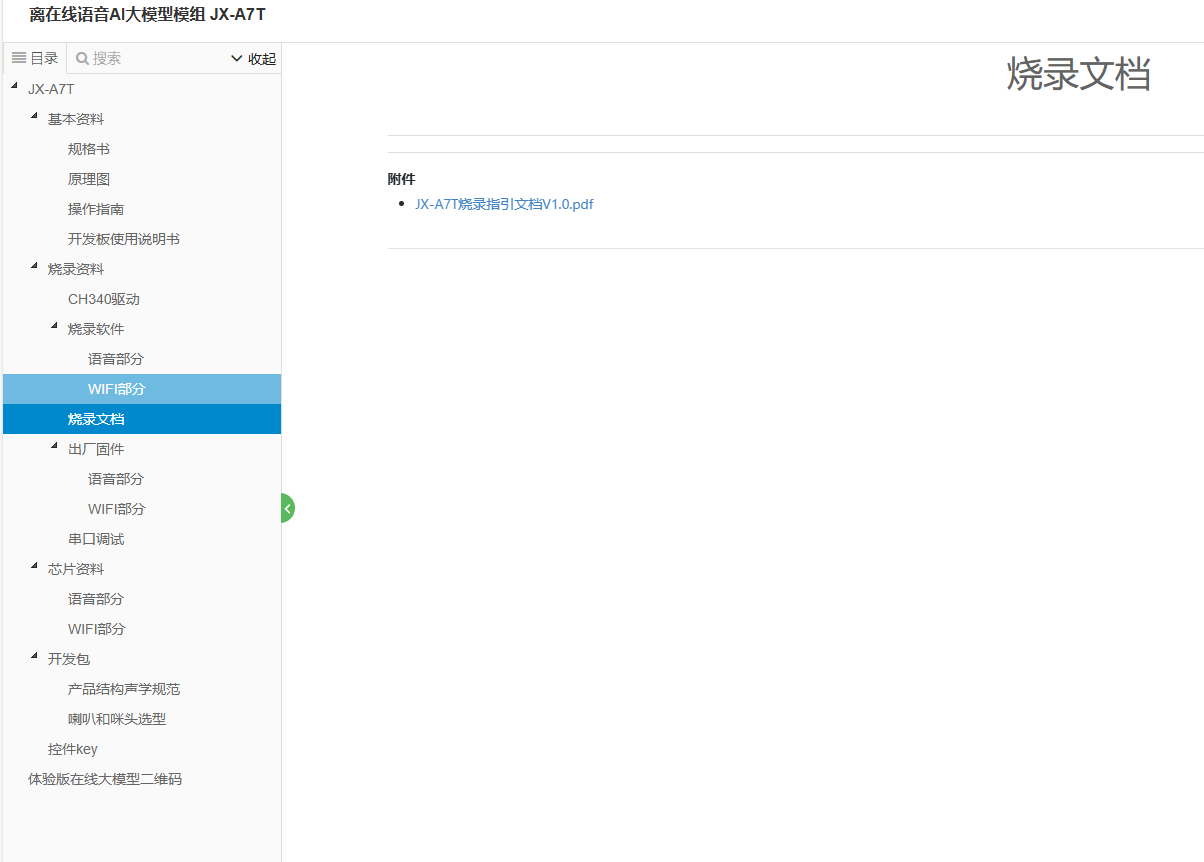The width and height of the screenshot is (1204, 862).
Task: Select CH340驱动 in the tree
Action: [104, 299]
